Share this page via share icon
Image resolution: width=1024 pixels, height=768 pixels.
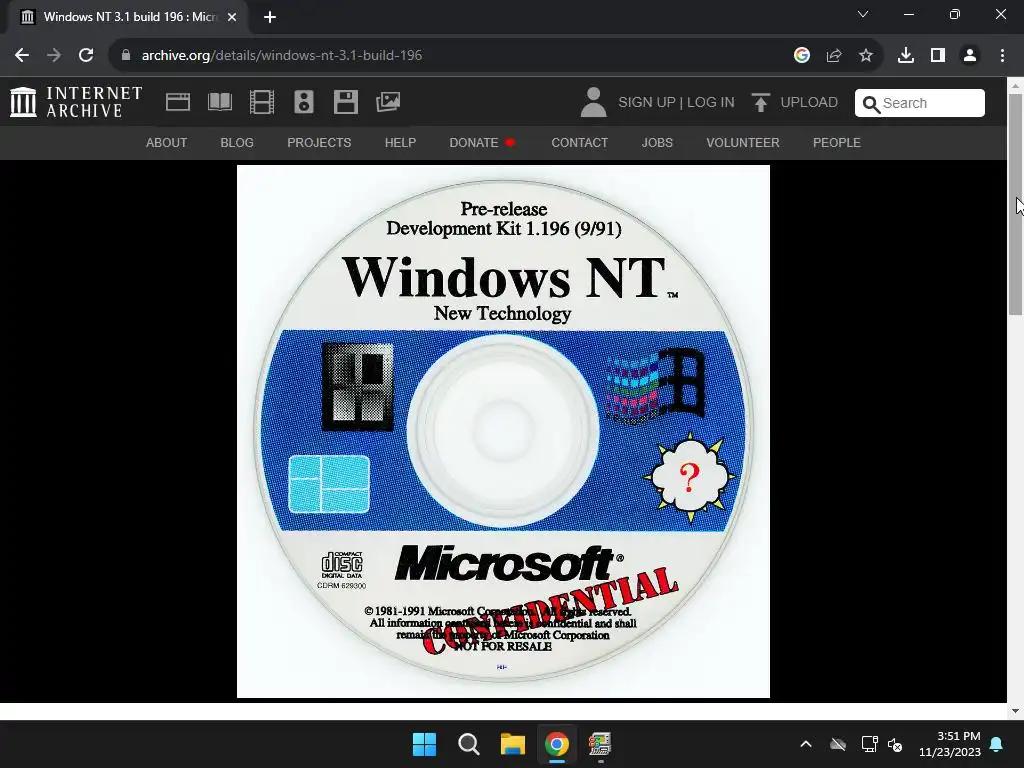pyautogui.click(x=834, y=56)
